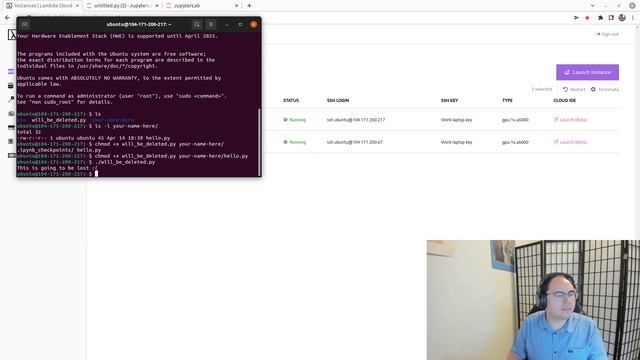Close the terminal window

pyautogui.click(x=253, y=24)
